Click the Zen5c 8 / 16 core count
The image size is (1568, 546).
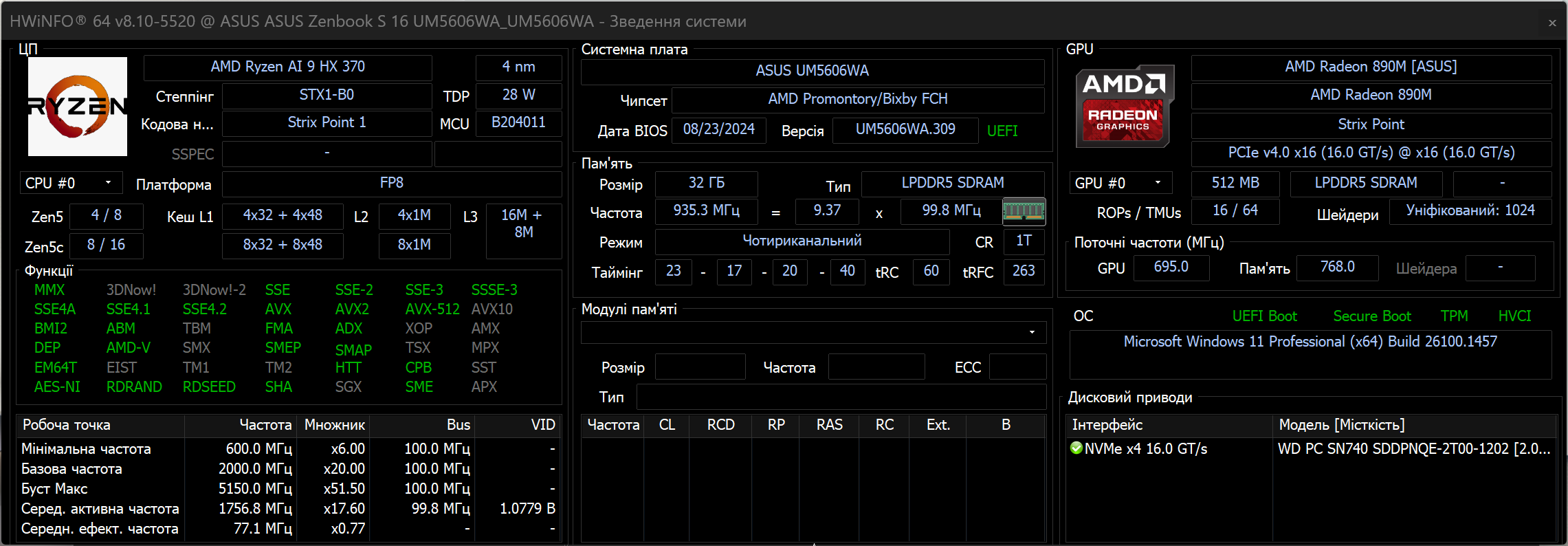click(107, 245)
